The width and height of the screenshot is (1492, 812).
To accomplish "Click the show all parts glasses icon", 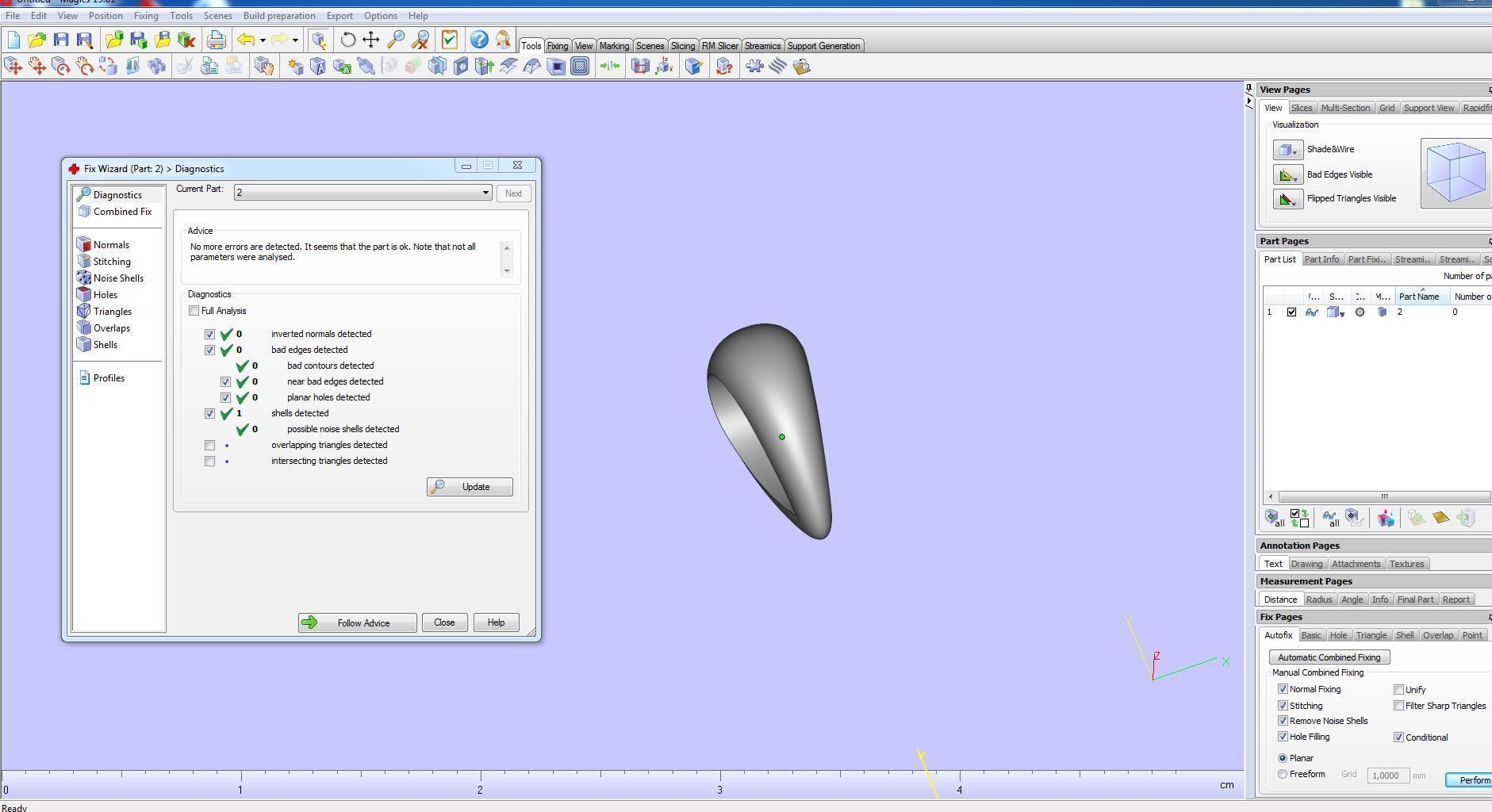I will point(1331,519).
